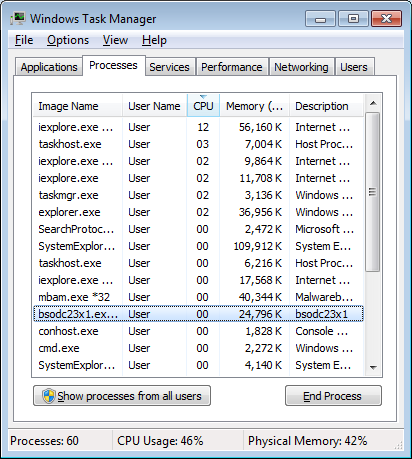Select the conhost.exe process

click(x=198, y=331)
